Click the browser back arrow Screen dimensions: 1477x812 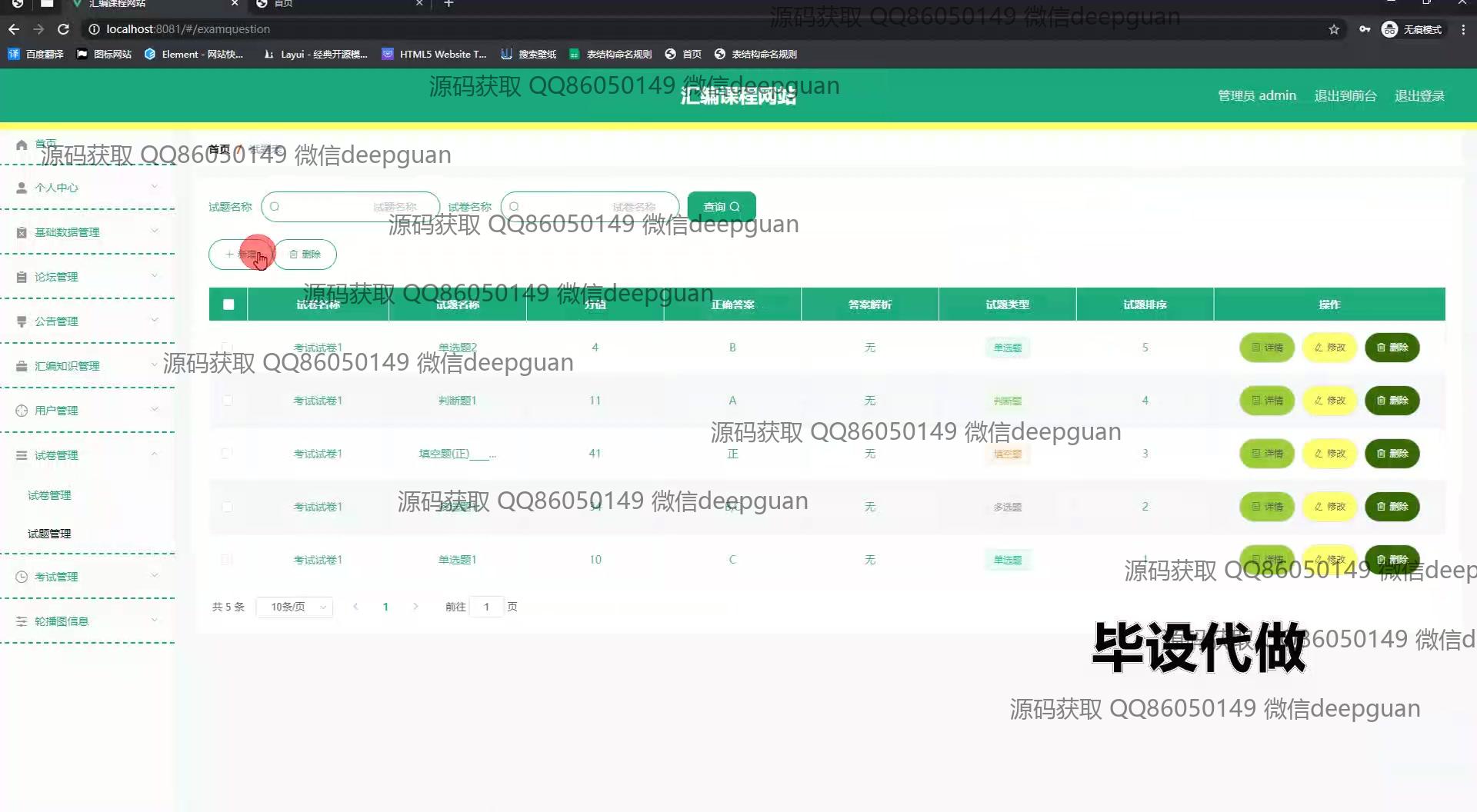pyautogui.click(x=14, y=29)
